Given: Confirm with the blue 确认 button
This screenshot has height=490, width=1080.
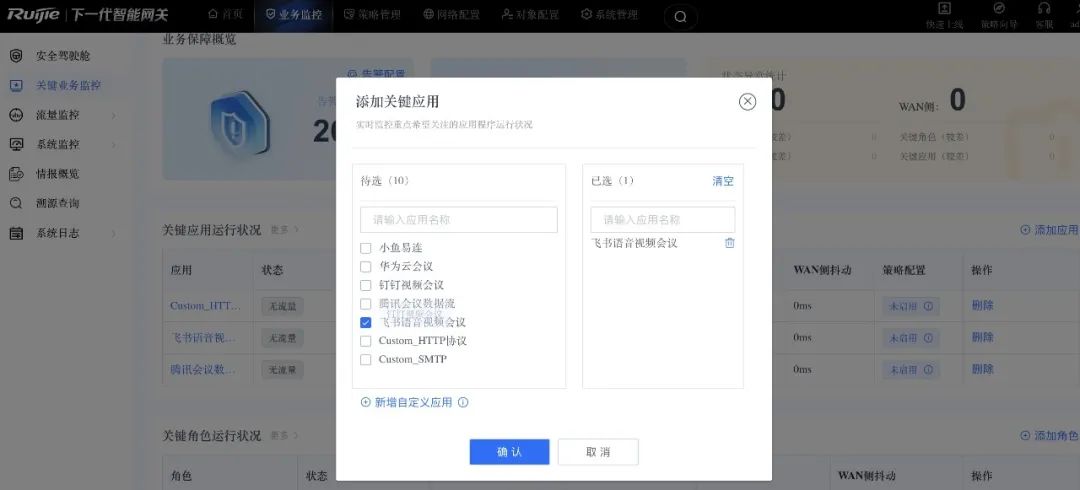Looking at the screenshot, I should pyautogui.click(x=510, y=452).
